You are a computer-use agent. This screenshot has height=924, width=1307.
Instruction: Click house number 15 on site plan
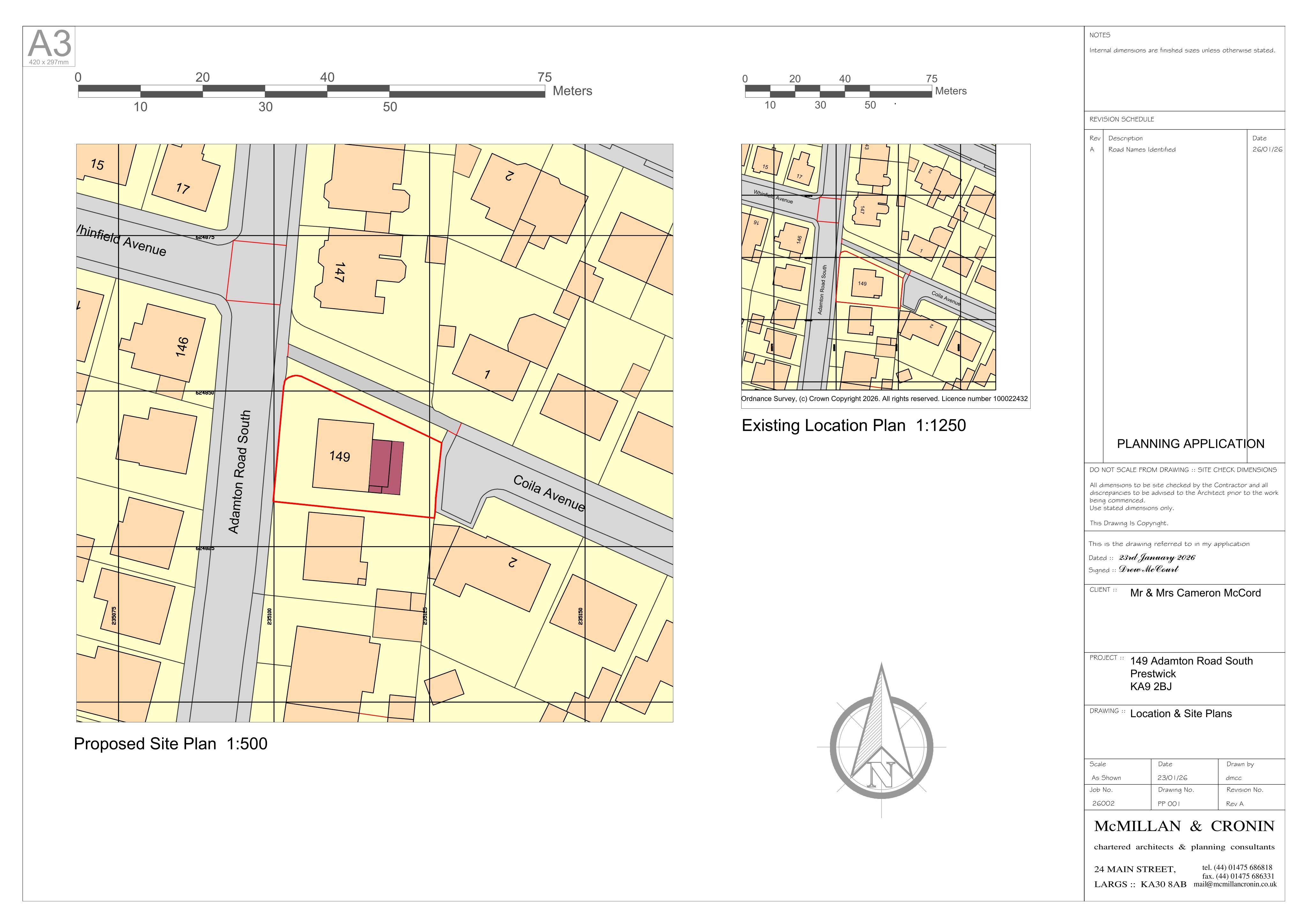point(97,165)
